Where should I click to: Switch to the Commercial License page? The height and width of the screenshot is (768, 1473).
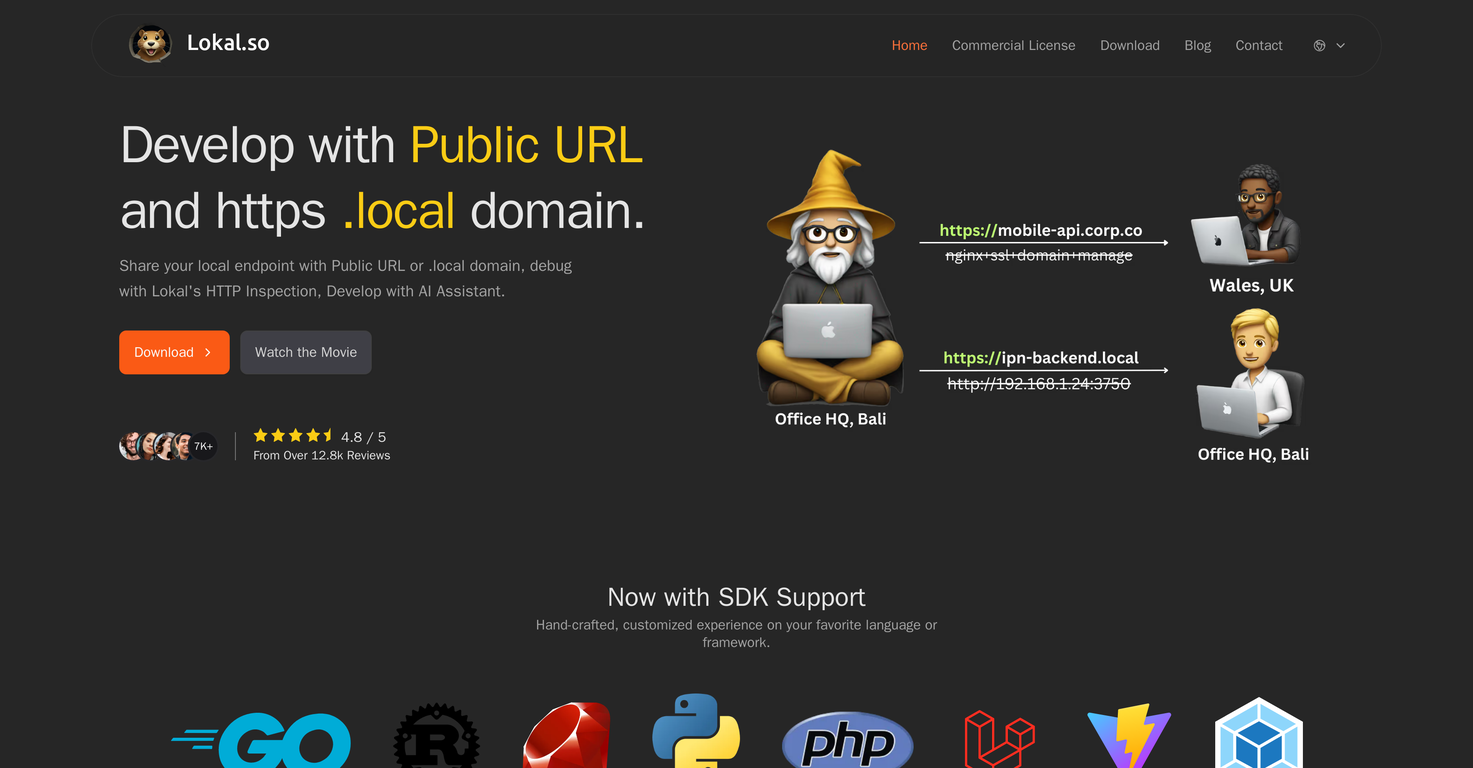1013,45
